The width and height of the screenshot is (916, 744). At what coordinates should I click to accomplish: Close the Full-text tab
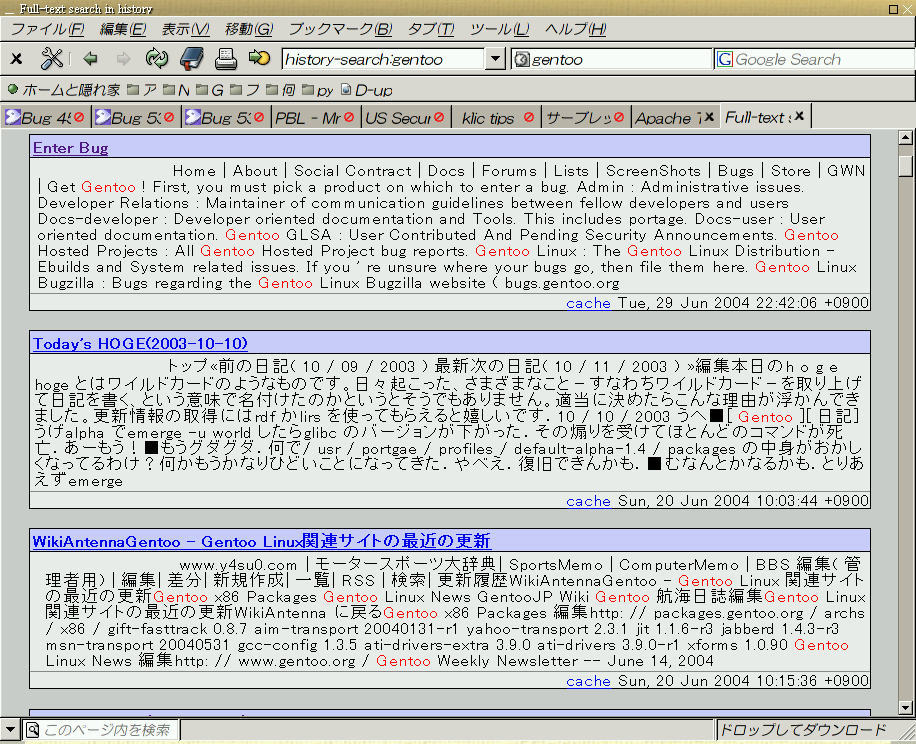click(x=799, y=116)
